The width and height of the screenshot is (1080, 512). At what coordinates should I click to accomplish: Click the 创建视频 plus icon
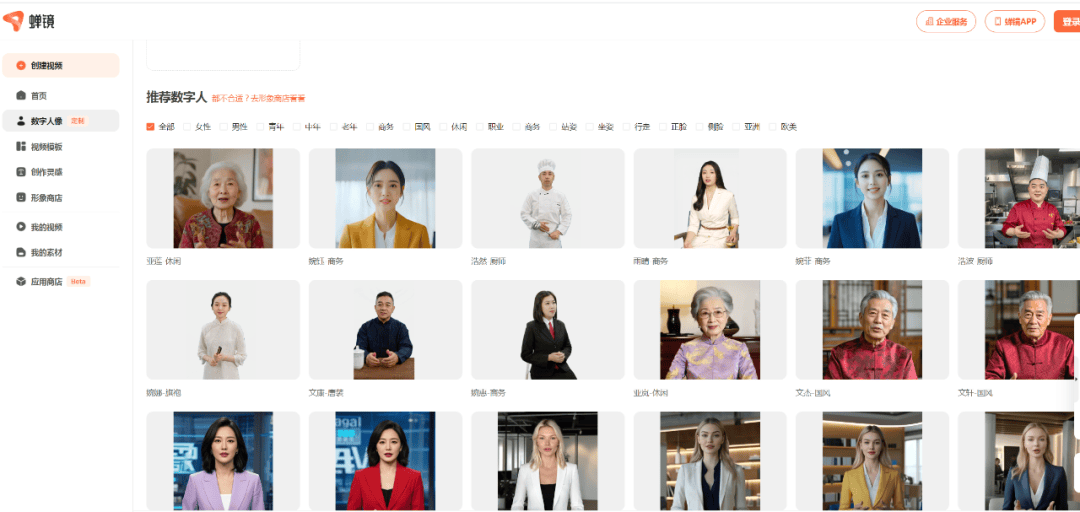pyautogui.click(x=21, y=65)
